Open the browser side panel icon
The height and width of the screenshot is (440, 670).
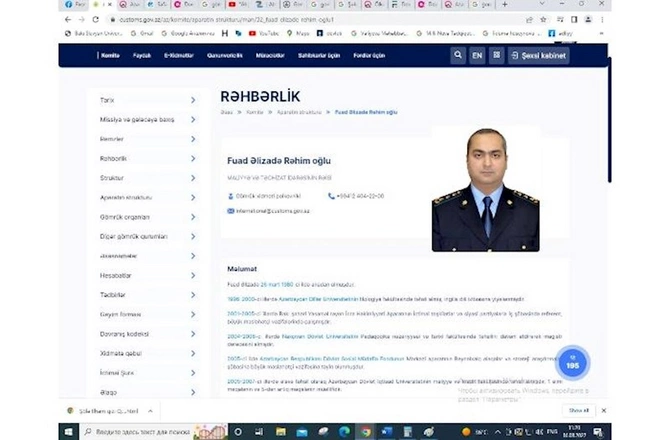click(x=574, y=20)
